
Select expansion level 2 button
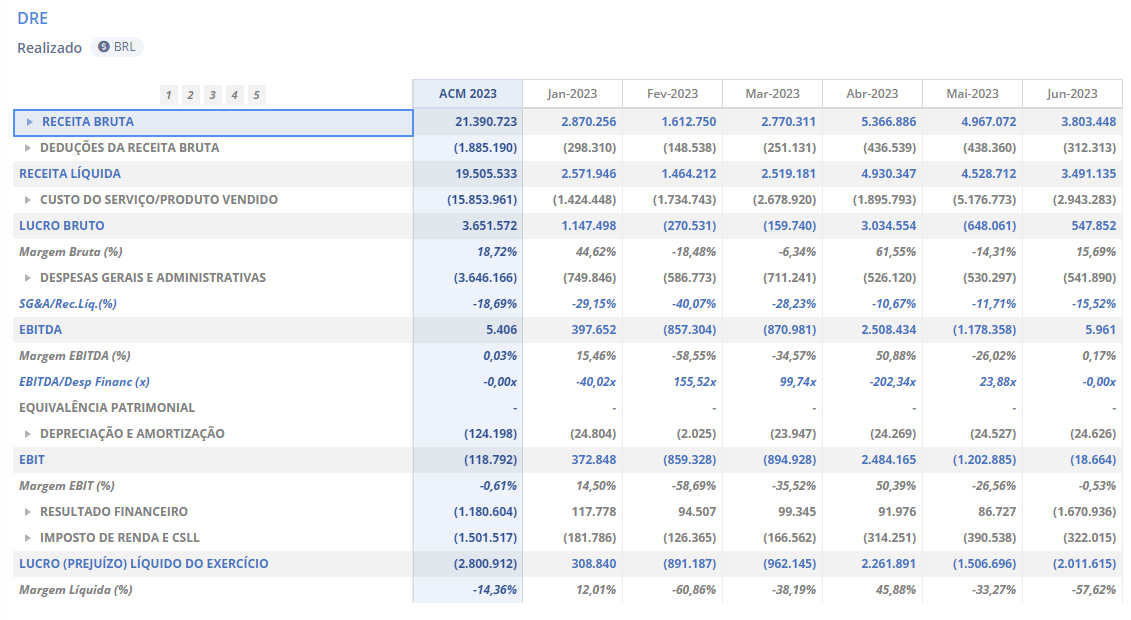[x=190, y=95]
